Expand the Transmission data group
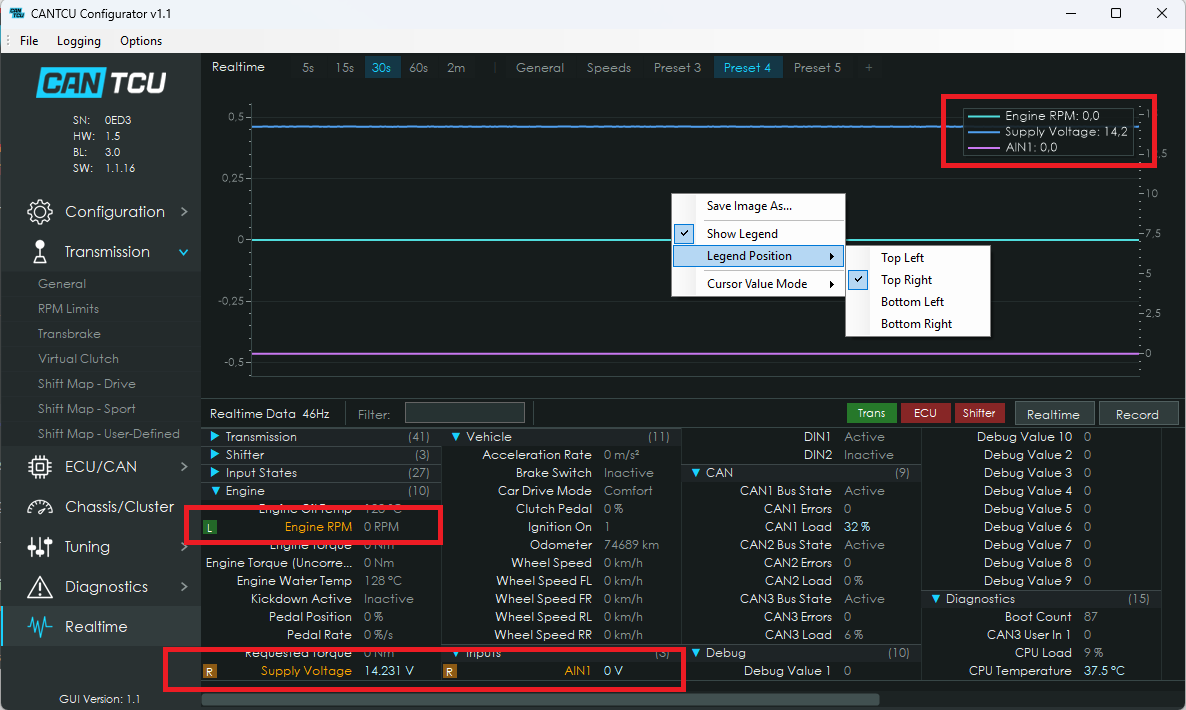Image resolution: width=1186 pixels, height=710 pixels. 215,436
